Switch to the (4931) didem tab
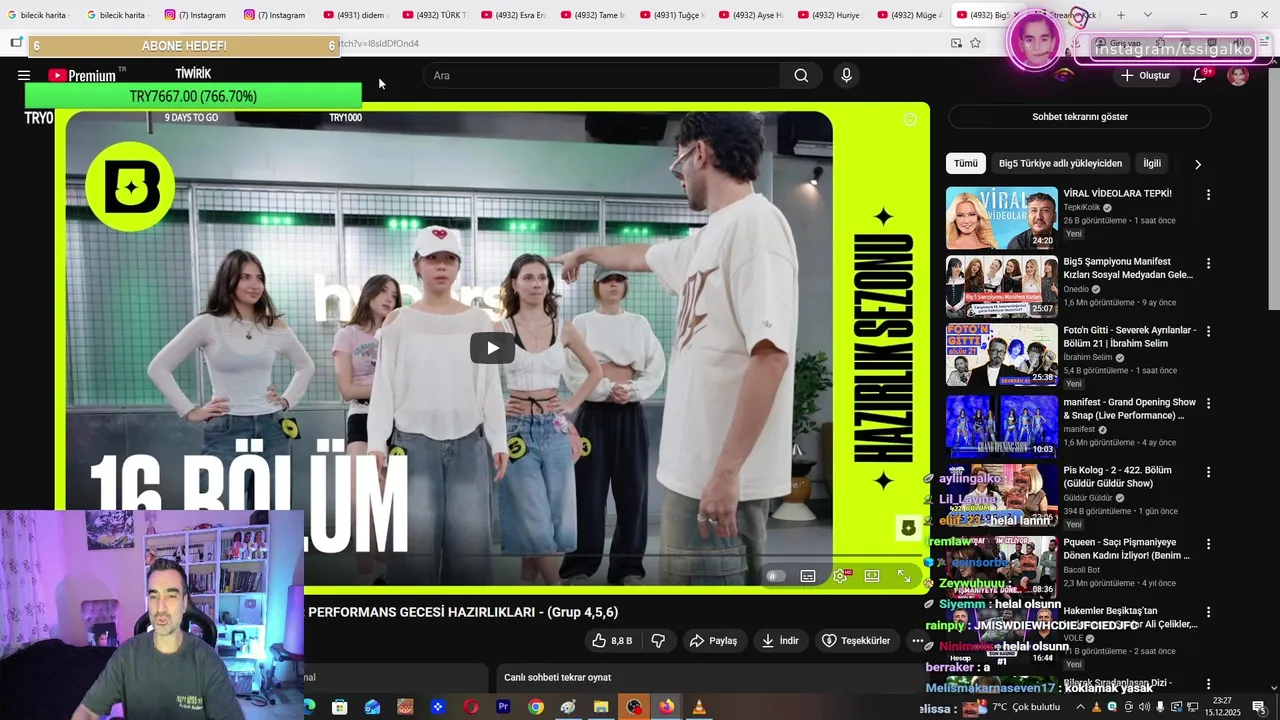The height and width of the screenshot is (720, 1280). tap(355, 15)
